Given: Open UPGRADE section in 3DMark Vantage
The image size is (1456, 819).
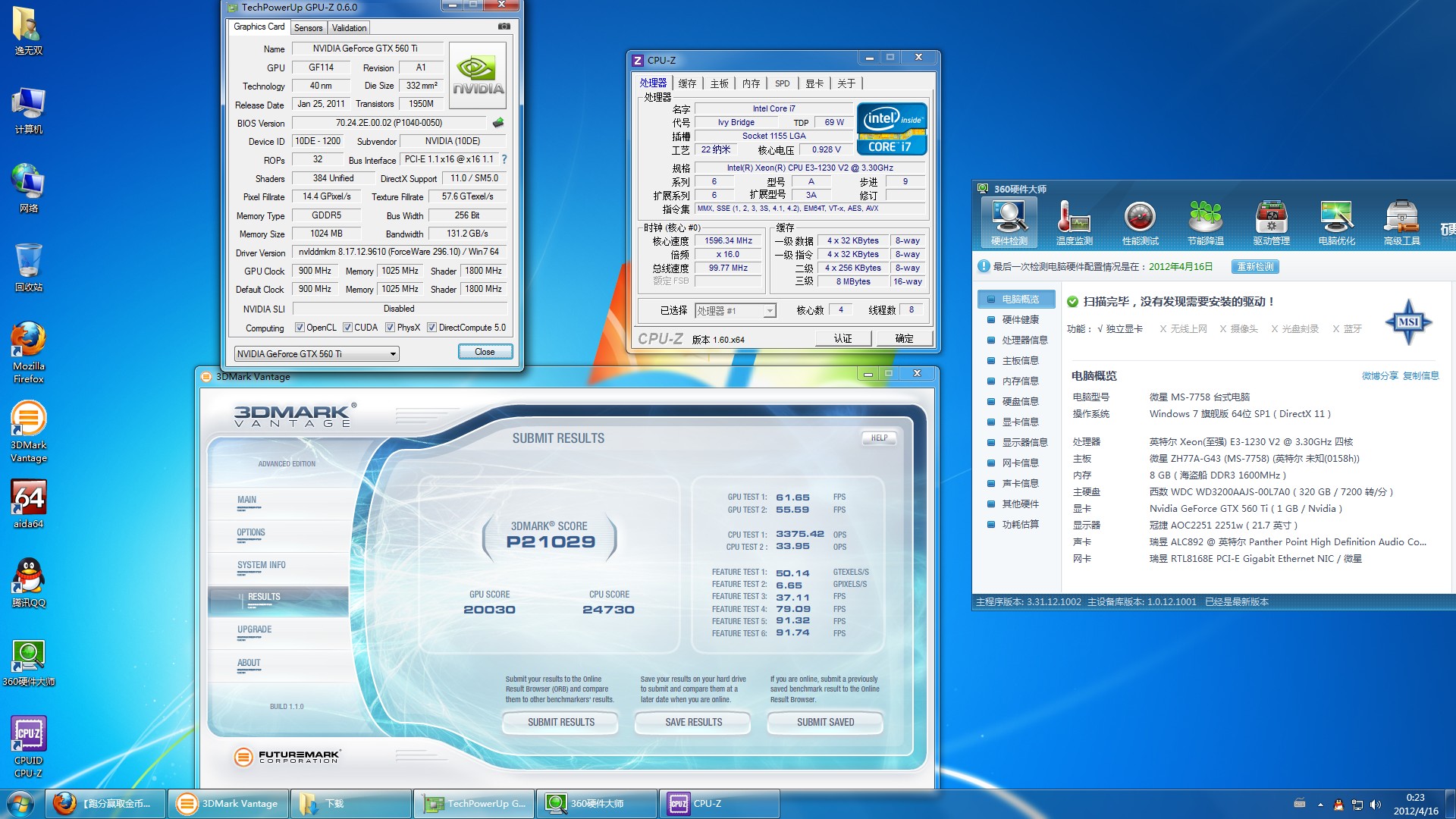Looking at the screenshot, I should click(x=254, y=630).
